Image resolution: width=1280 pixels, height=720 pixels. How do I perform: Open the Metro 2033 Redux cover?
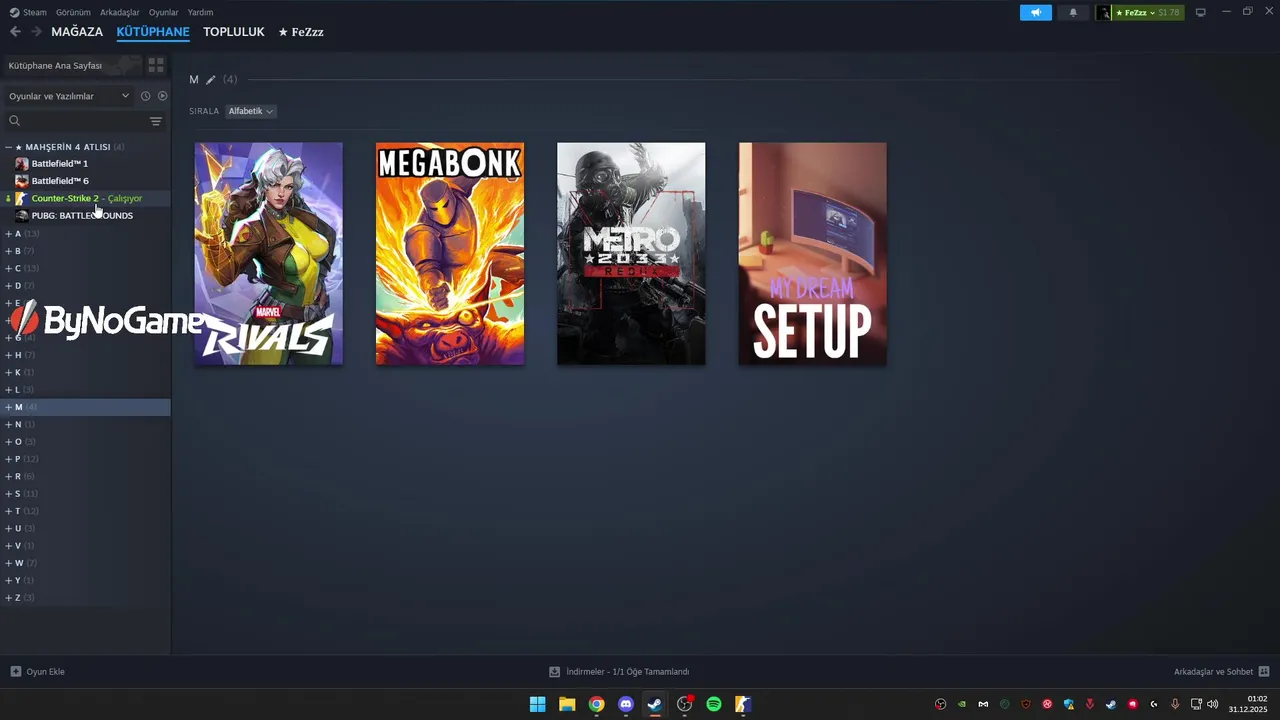coord(631,254)
